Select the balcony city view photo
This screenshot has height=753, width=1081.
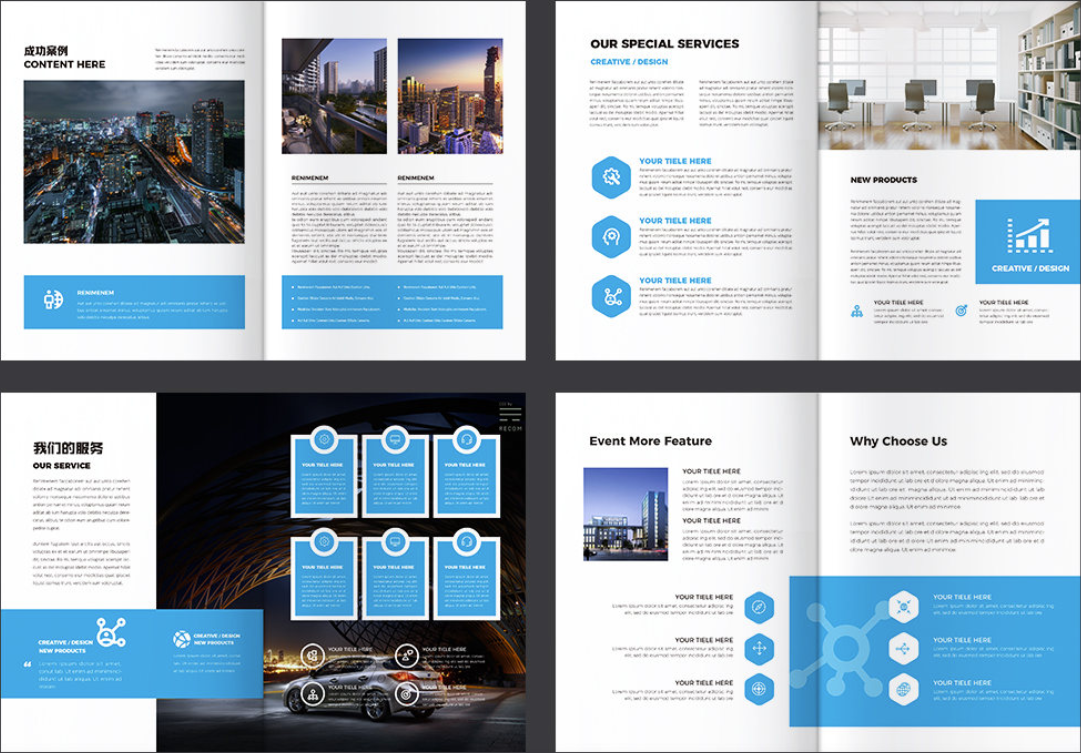coord(334,96)
